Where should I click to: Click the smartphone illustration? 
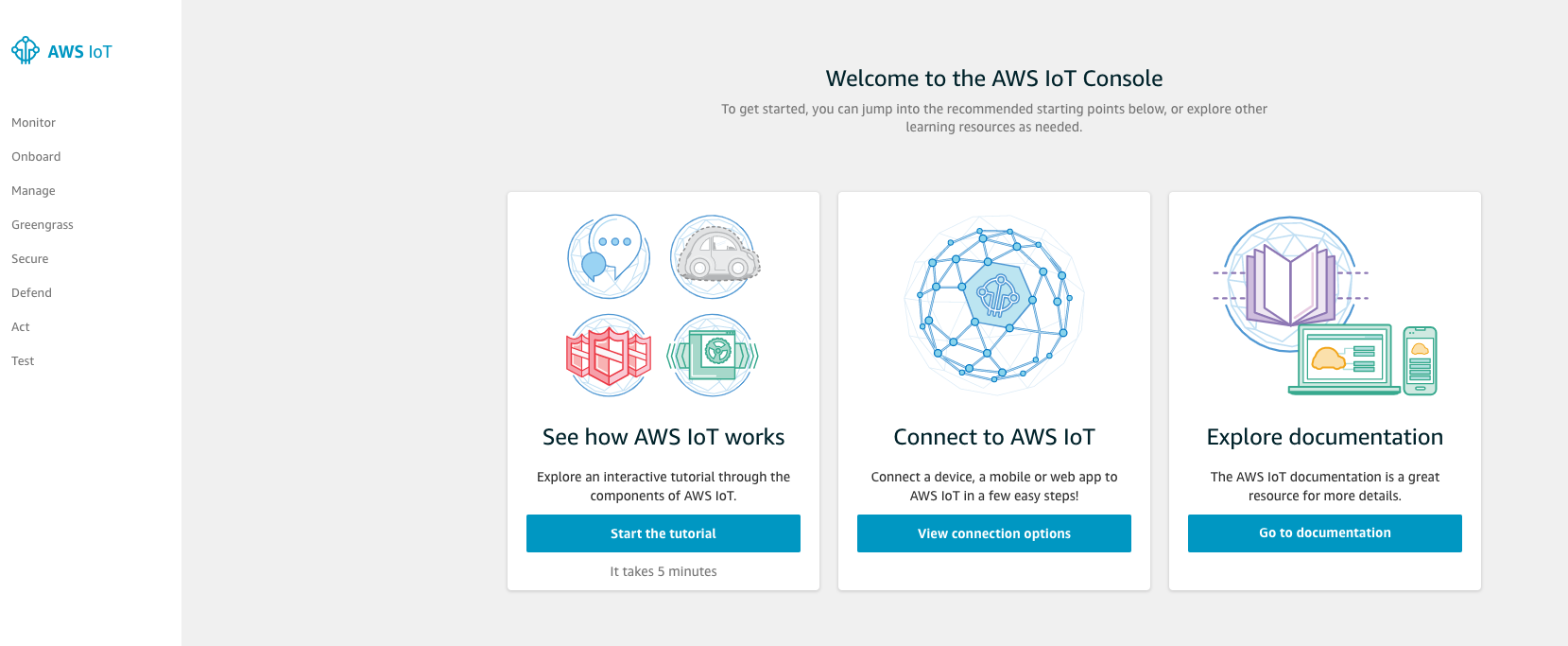pos(1420,360)
